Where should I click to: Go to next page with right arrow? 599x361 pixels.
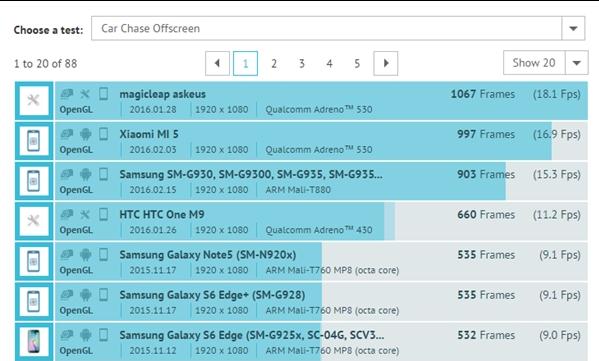pyautogui.click(x=385, y=63)
